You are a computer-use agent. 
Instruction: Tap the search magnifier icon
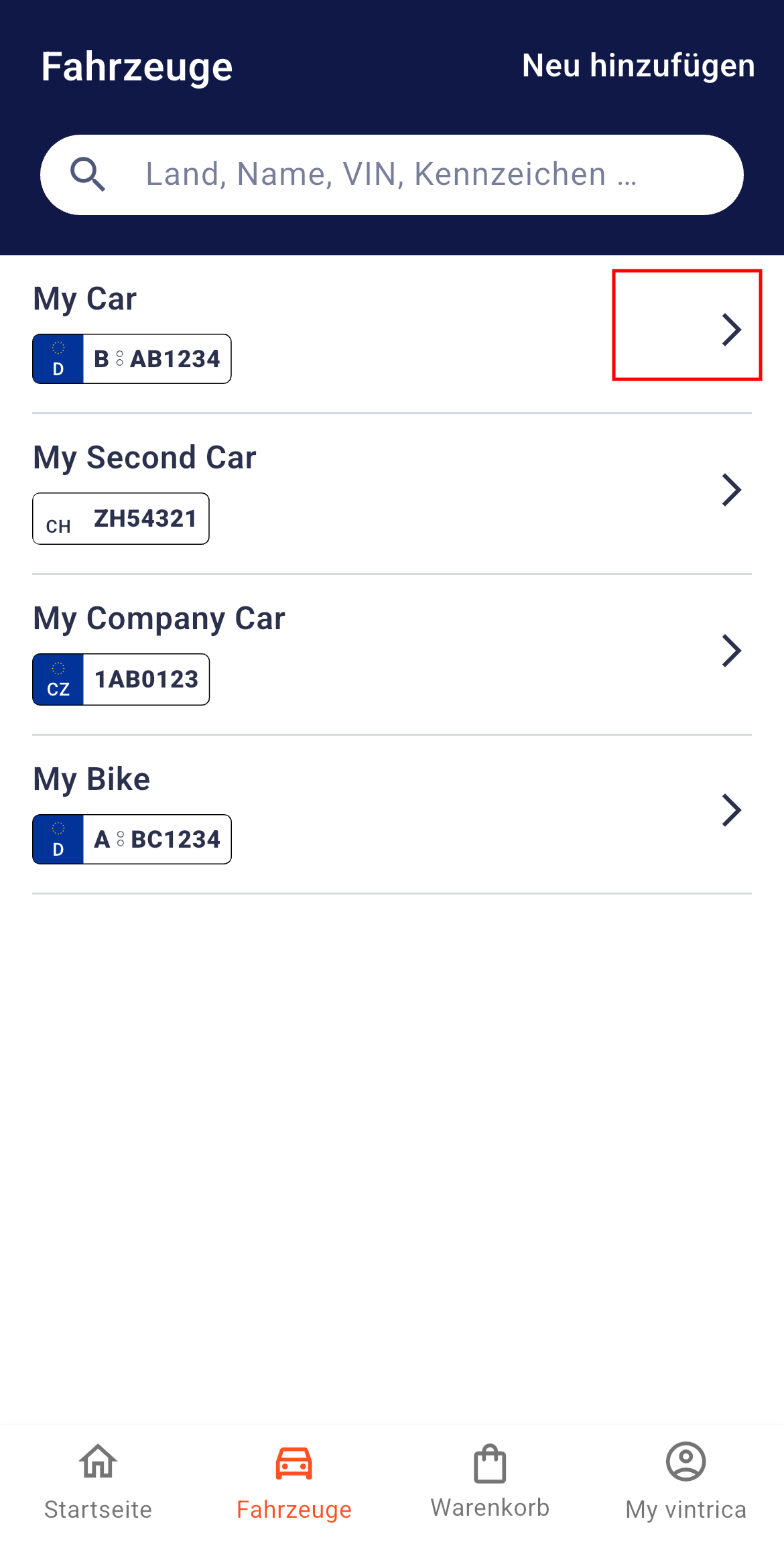88,175
